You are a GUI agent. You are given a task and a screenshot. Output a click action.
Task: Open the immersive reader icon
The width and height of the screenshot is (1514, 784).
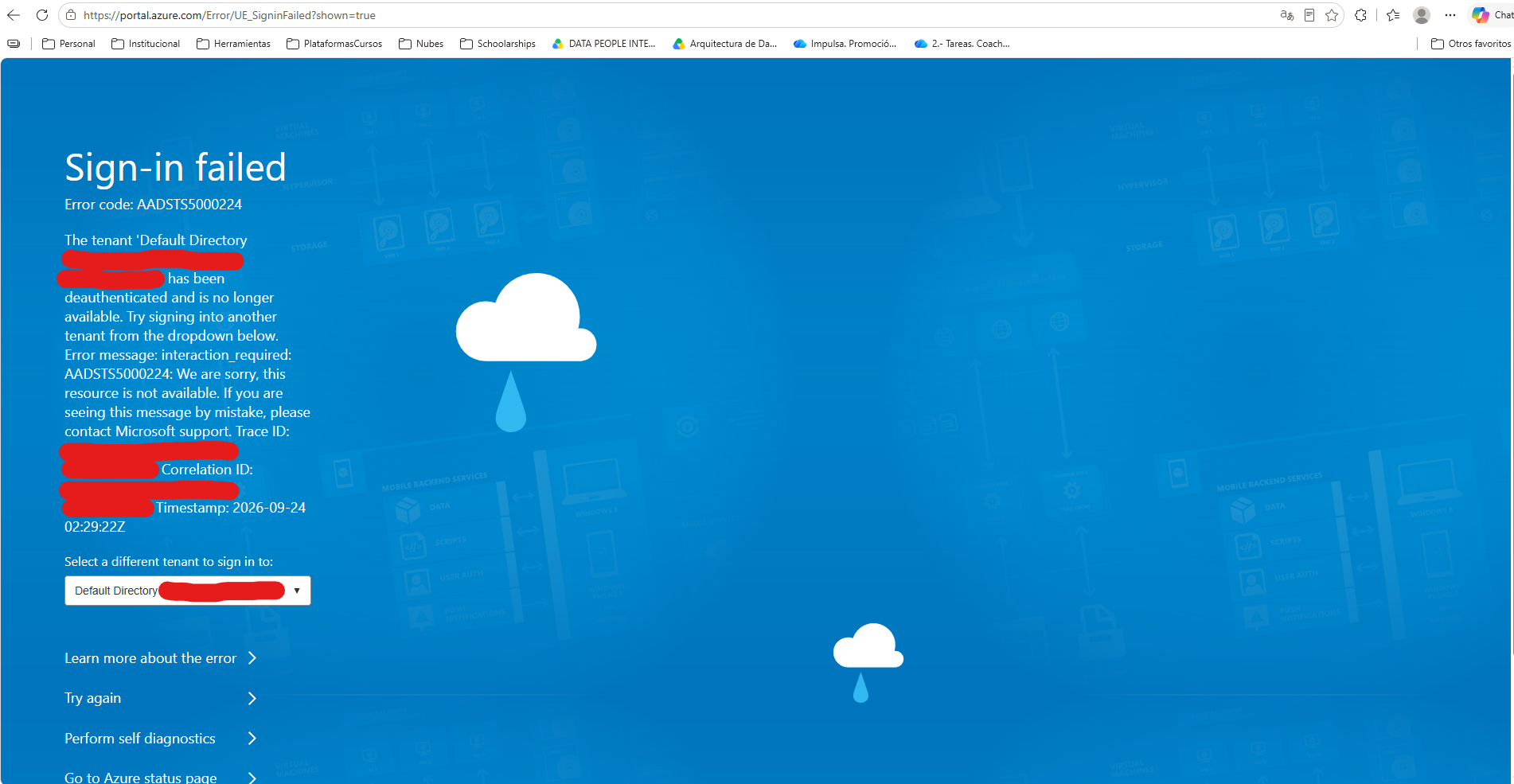(x=1309, y=15)
